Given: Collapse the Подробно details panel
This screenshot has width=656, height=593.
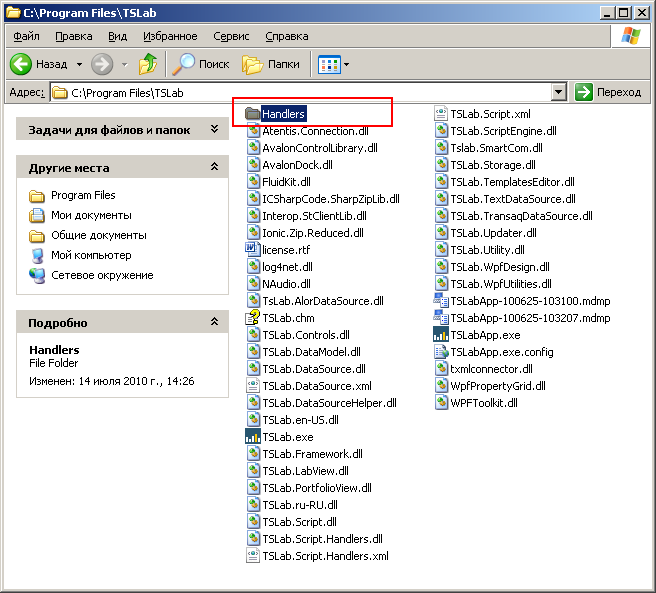Looking at the screenshot, I should click(x=214, y=323).
